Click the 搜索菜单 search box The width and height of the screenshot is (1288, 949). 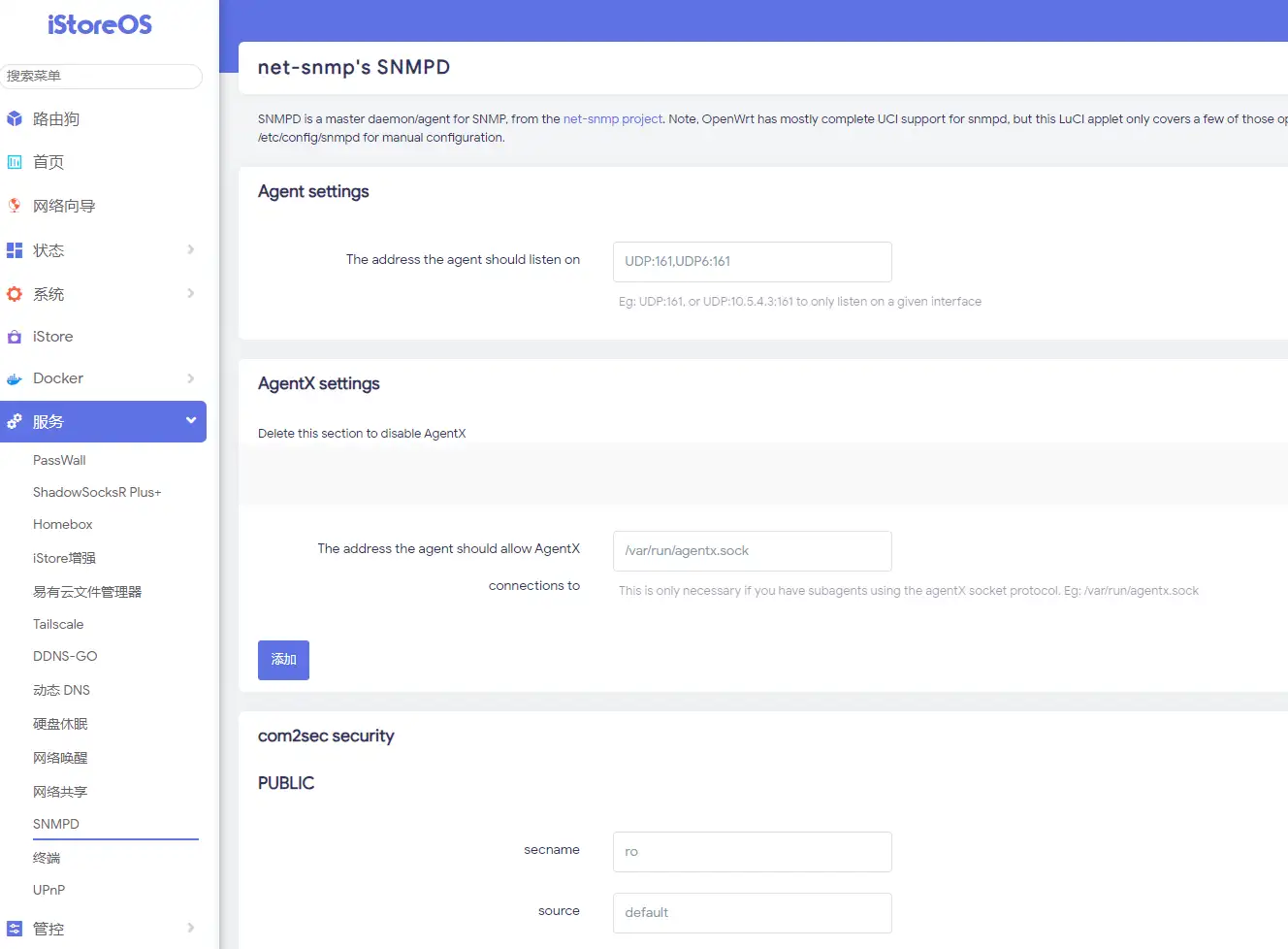coord(101,76)
